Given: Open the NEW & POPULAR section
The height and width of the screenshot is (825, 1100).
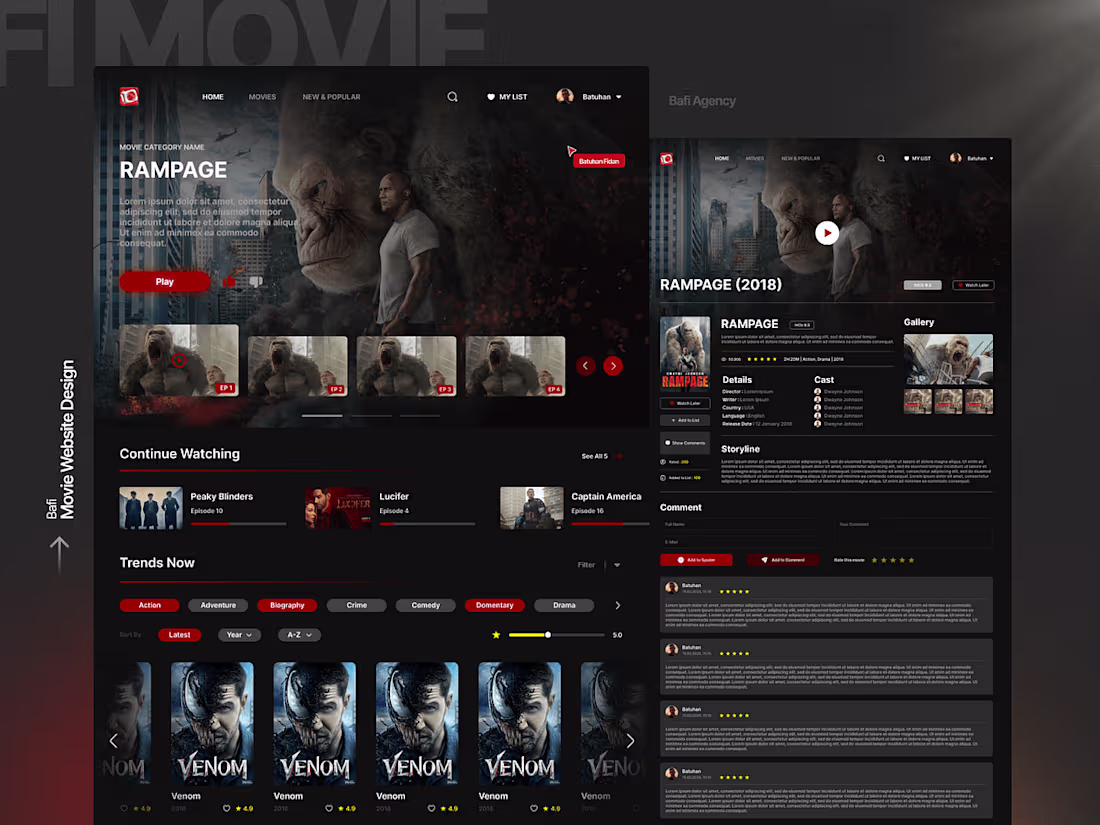Looking at the screenshot, I should click(x=331, y=96).
